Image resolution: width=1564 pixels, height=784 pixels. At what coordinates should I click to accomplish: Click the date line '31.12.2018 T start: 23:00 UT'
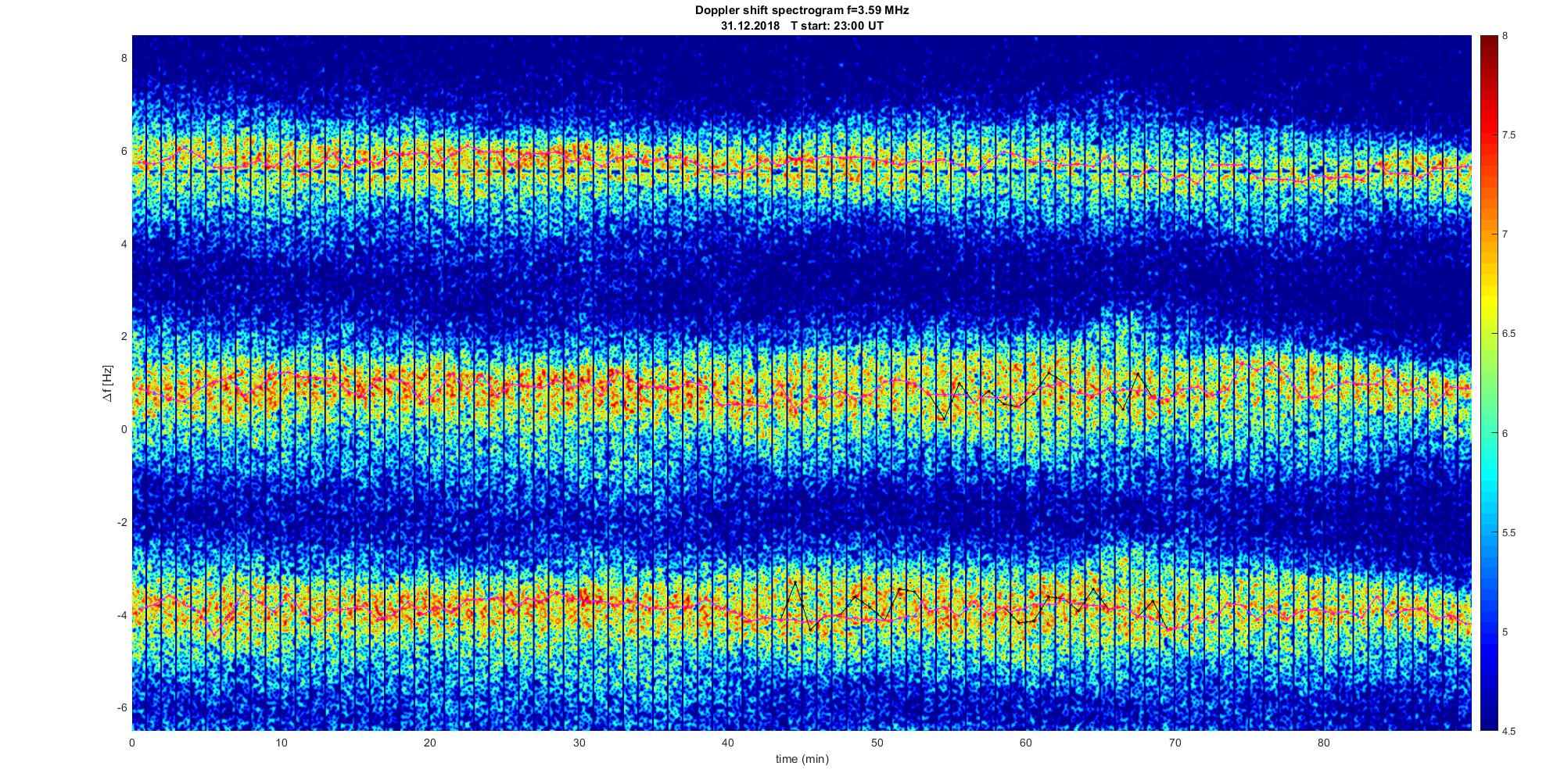tap(802, 26)
